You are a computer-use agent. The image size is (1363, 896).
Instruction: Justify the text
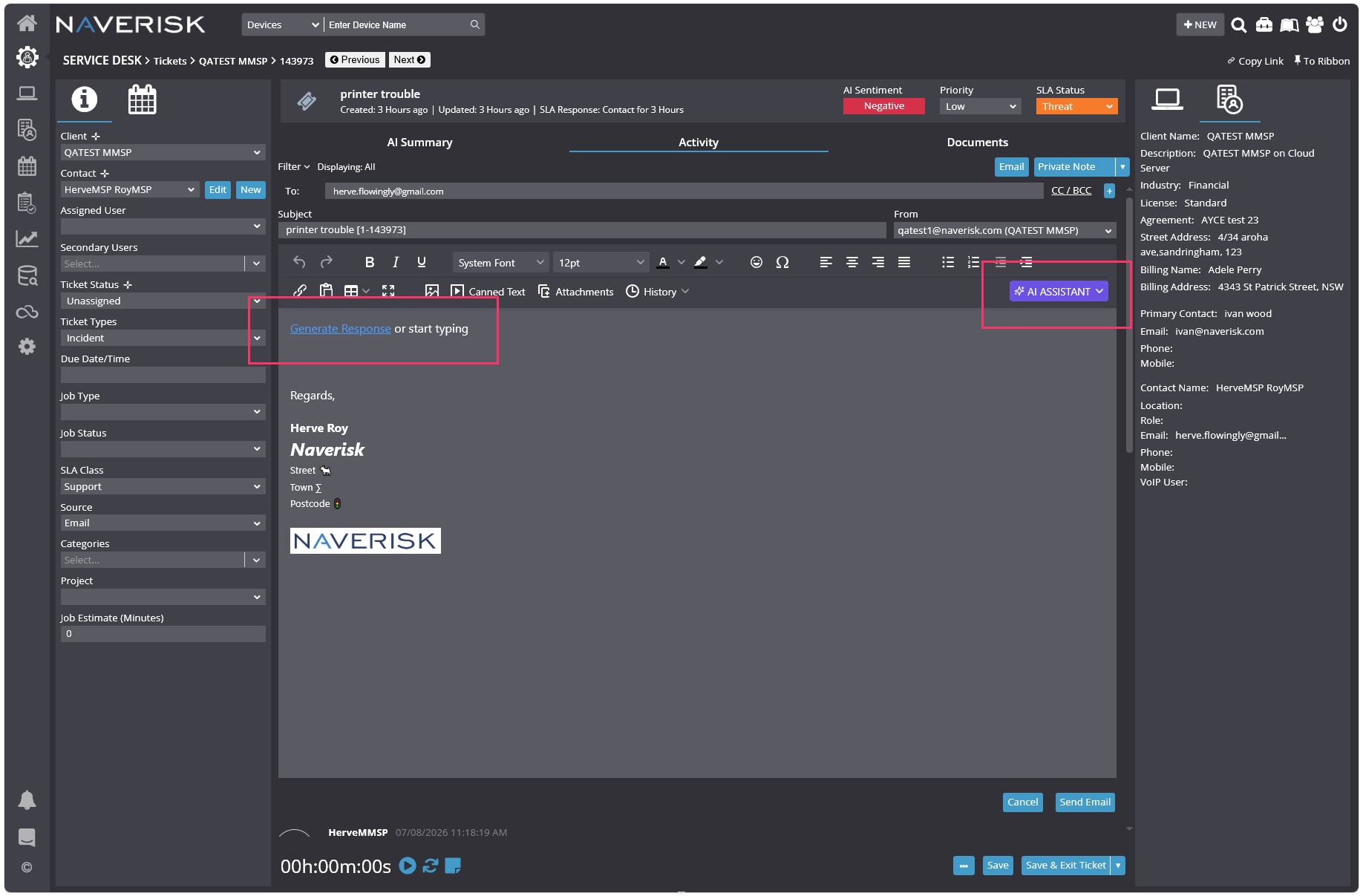coord(904,262)
